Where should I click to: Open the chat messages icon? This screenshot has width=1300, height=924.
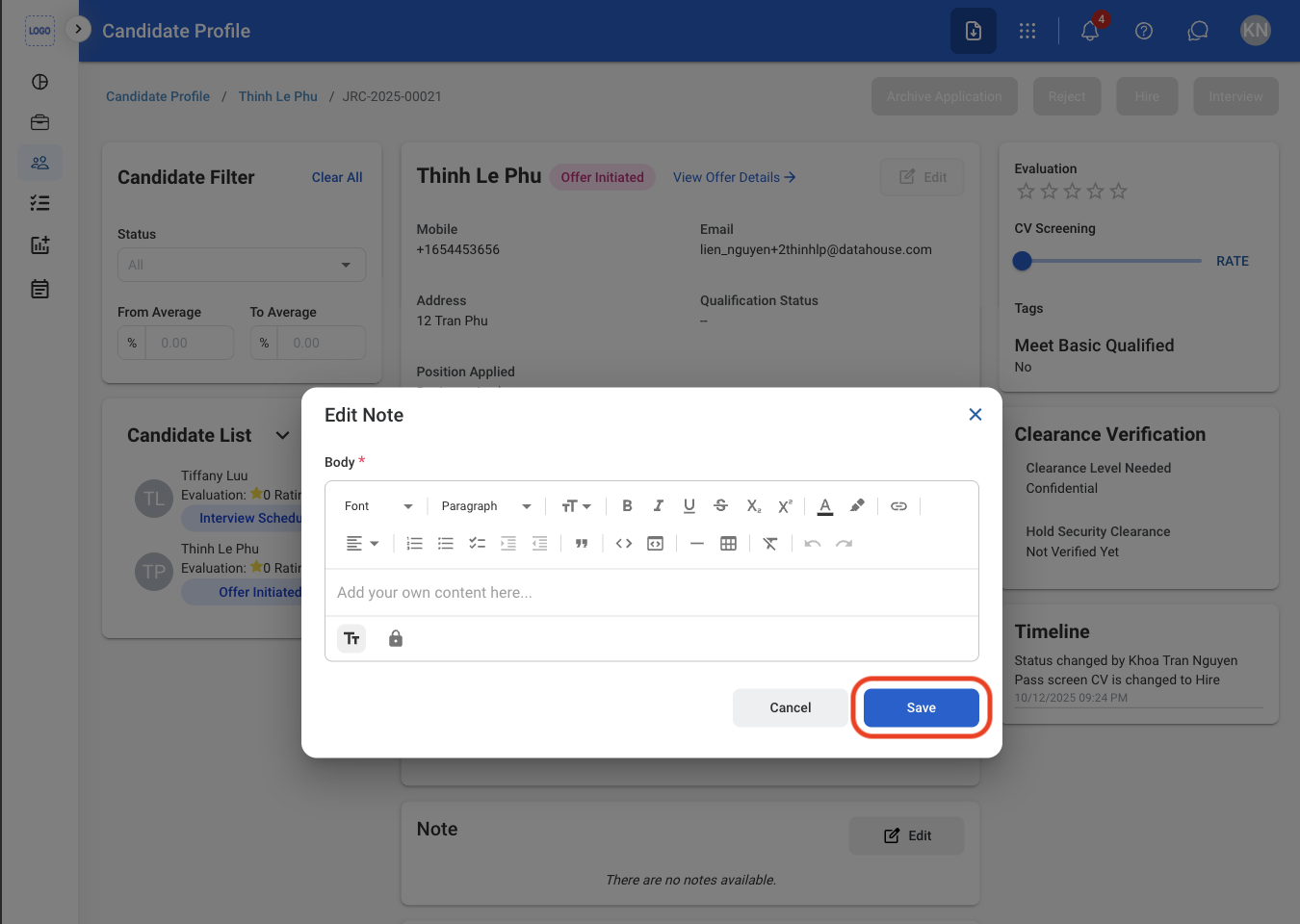tap(1198, 31)
